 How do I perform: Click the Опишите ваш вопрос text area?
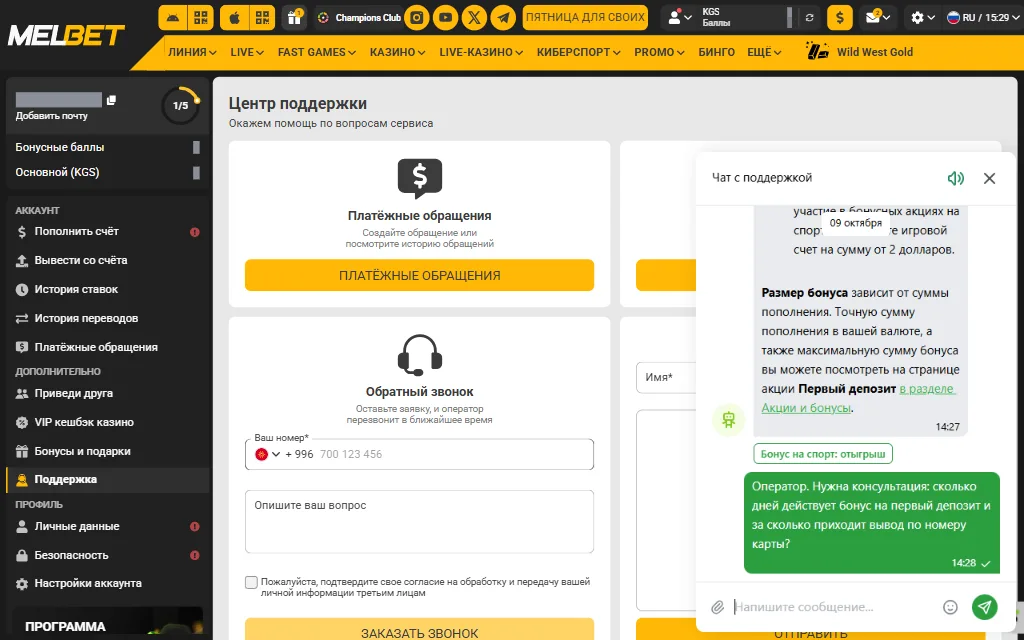pos(419,522)
